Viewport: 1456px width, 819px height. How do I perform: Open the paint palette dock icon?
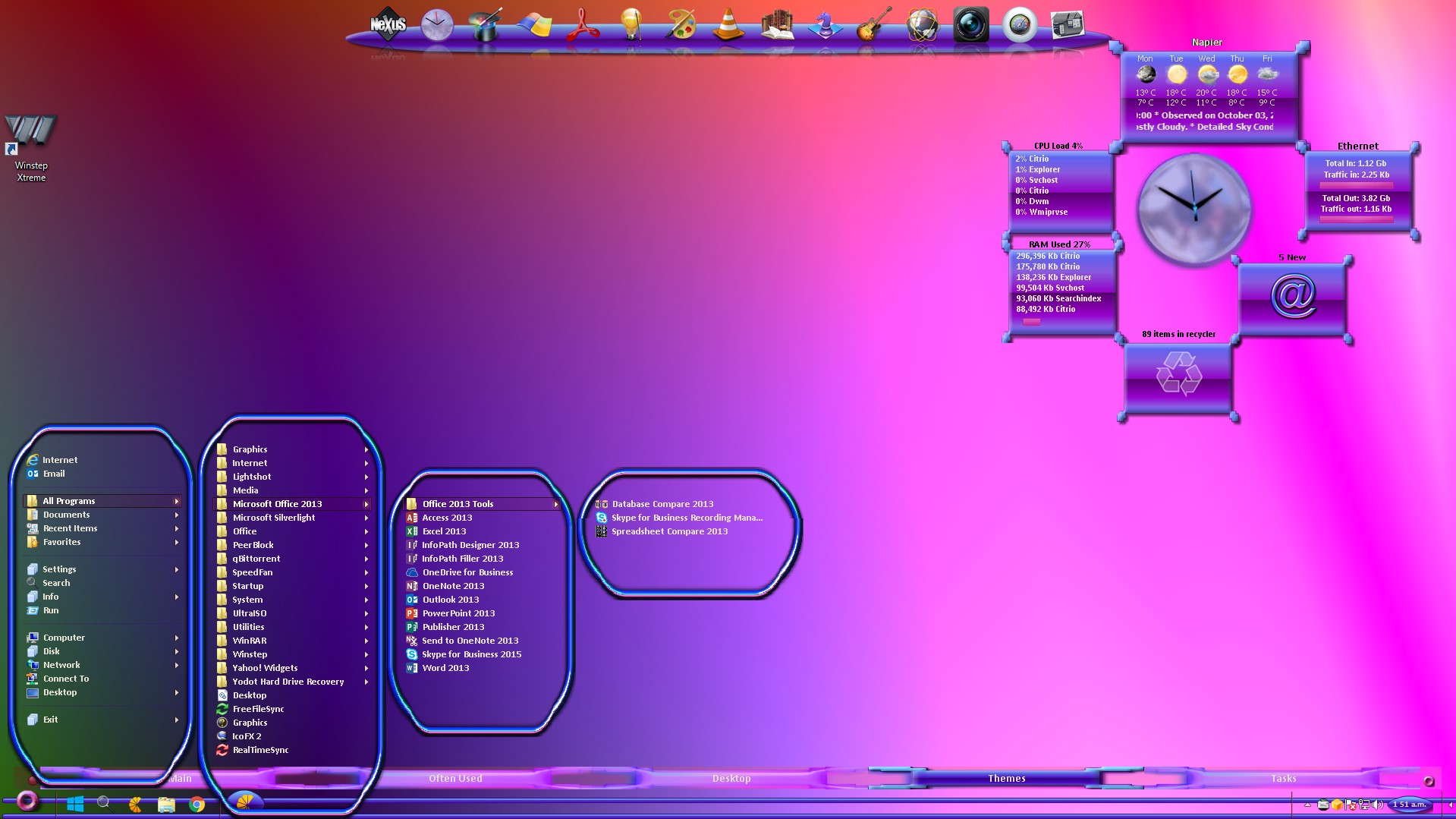681,25
